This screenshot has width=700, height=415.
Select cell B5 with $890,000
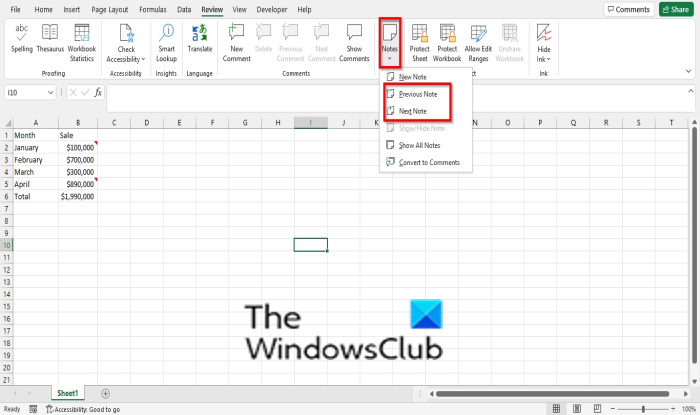click(78, 184)
